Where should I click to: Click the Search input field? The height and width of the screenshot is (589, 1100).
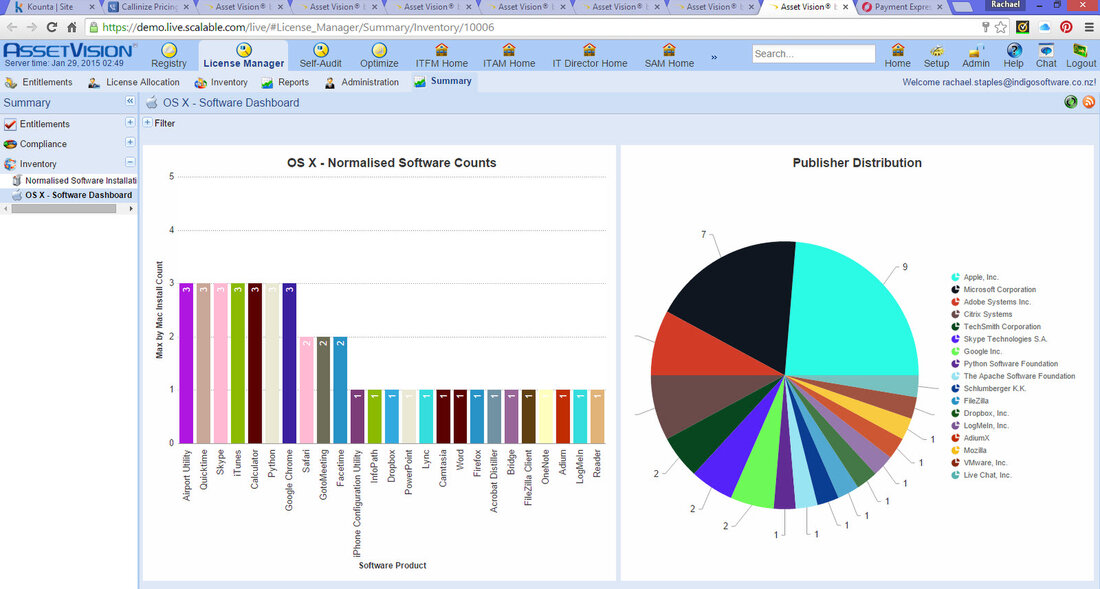click(x=812, y=53)
